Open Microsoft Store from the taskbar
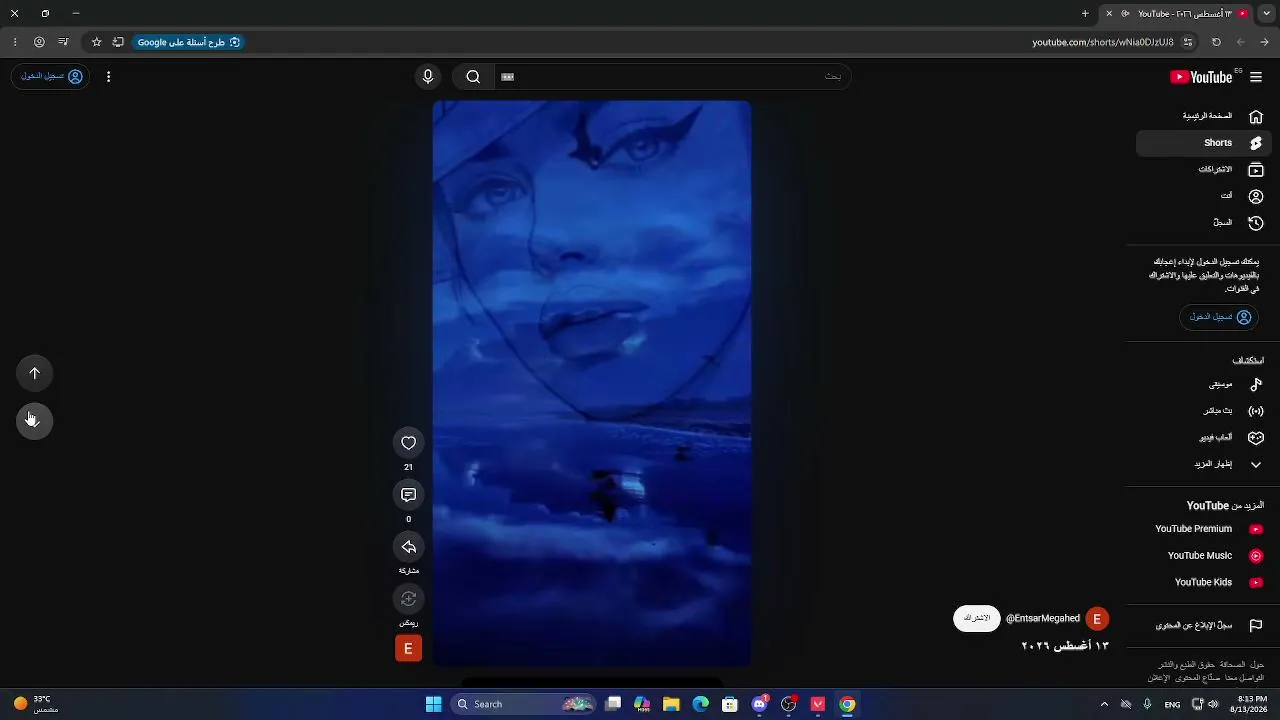Viewport: 1280px width, 720px height. coord(730,704)
